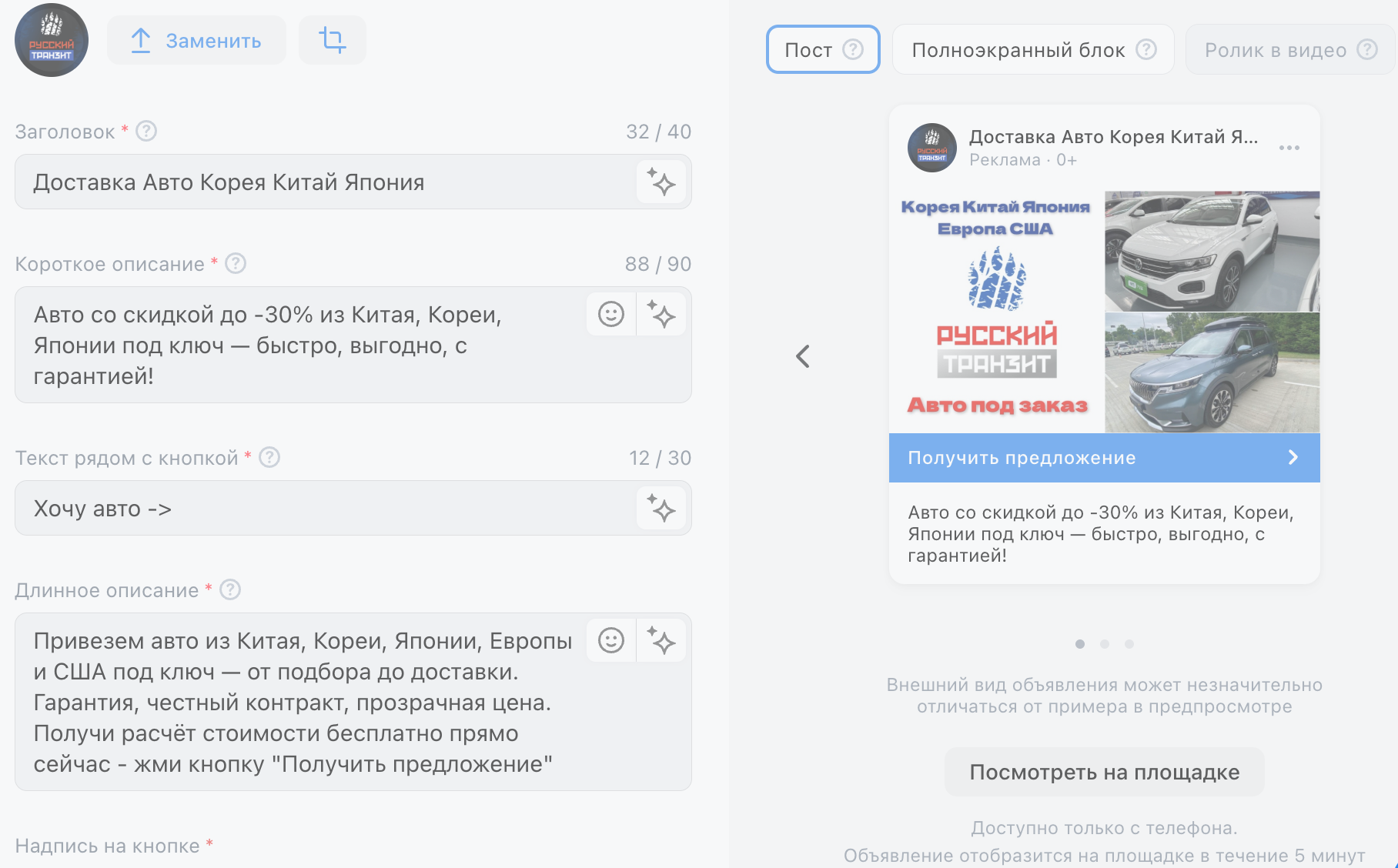Click Получить предложение button in preview
Image resolution: width=1398 pixels, height=868 pixels.
1105,458
